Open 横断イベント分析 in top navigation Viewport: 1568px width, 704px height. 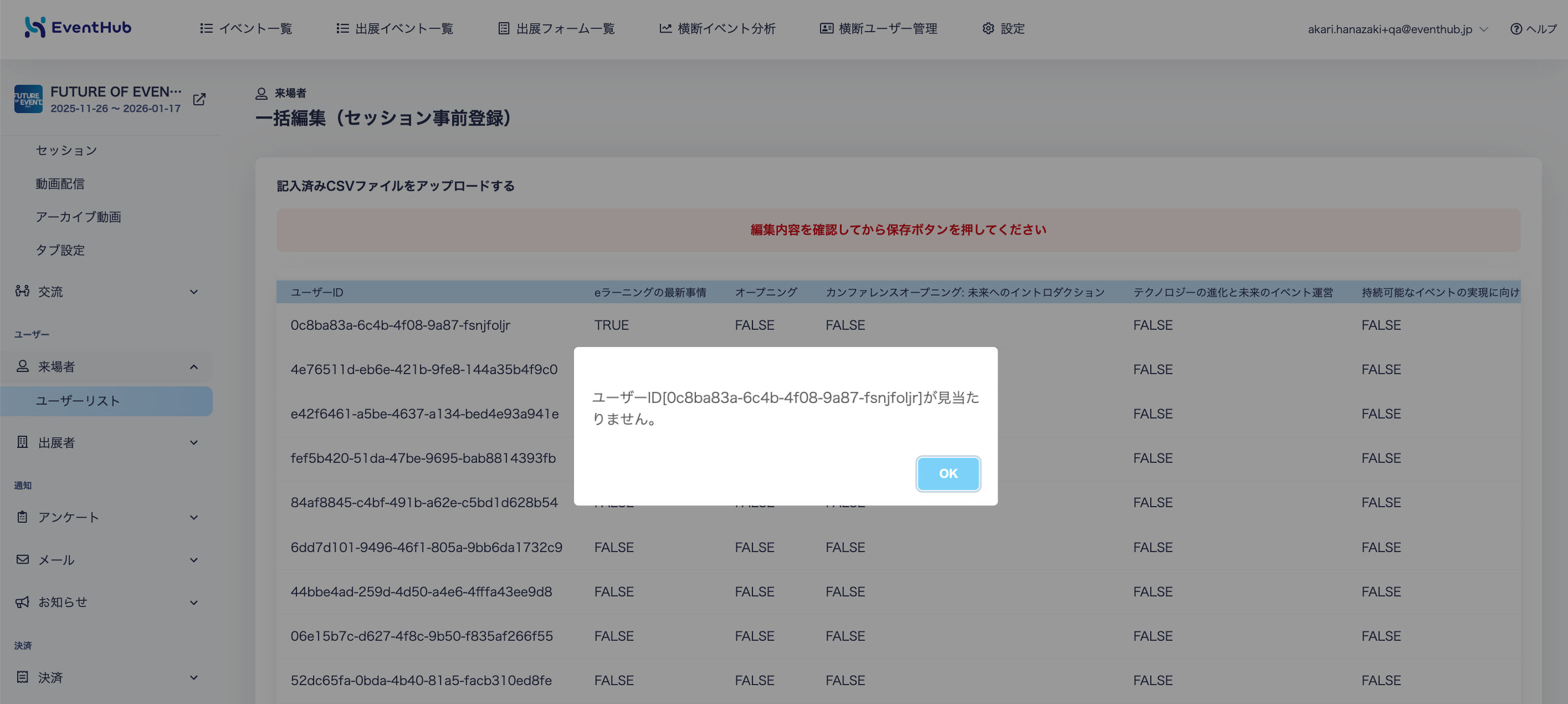tap(717, 29)
